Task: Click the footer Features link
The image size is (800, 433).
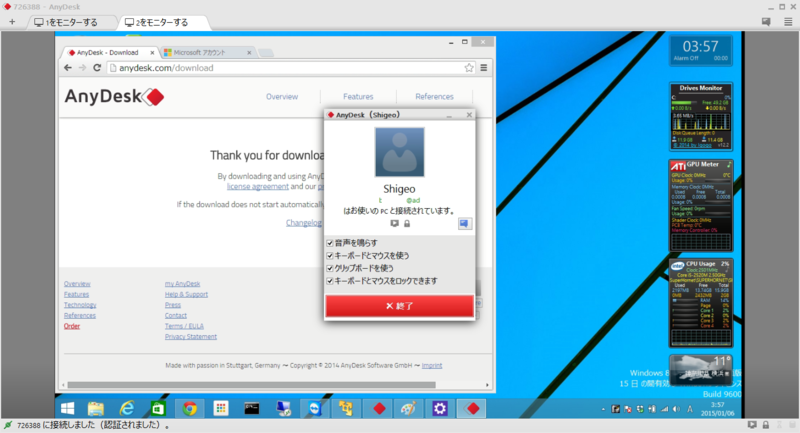Action: [x=77, y=295]
